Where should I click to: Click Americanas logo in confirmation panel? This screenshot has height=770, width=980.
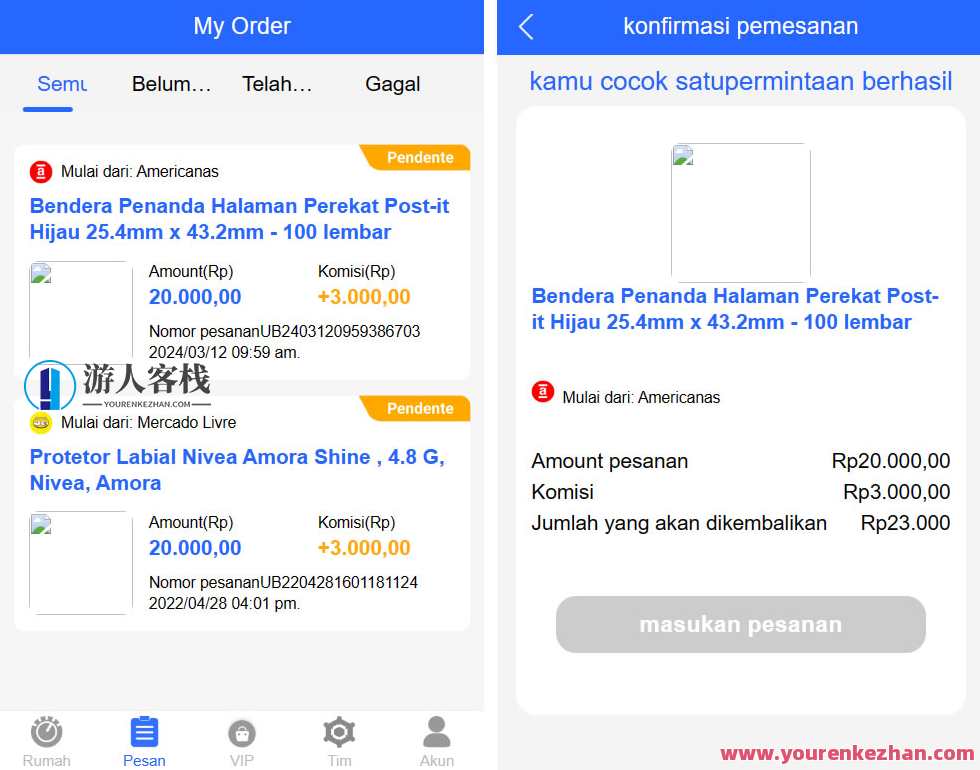(542, 392)
